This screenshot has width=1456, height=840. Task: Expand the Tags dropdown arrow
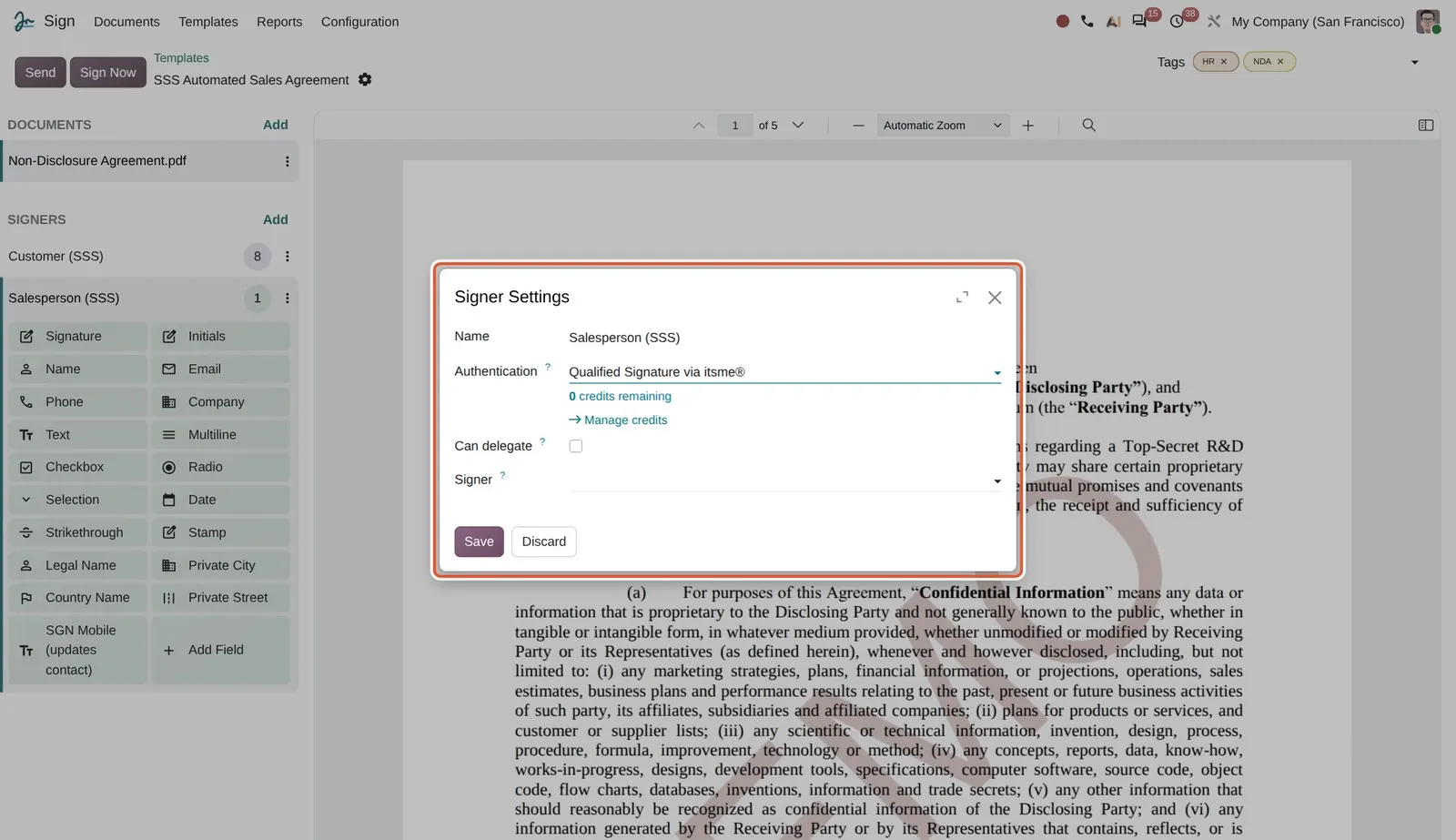[x=1414, y=62]
